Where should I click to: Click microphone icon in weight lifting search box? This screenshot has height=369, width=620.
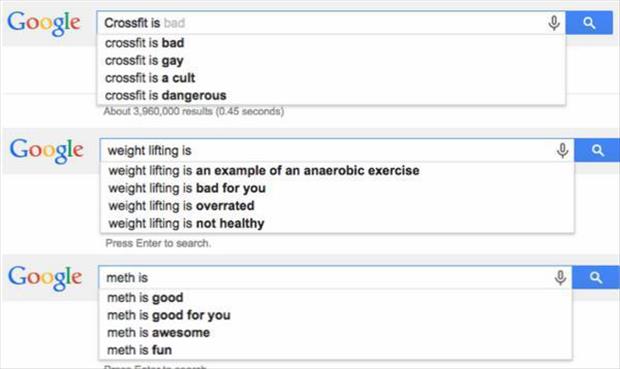coord(562,150)
